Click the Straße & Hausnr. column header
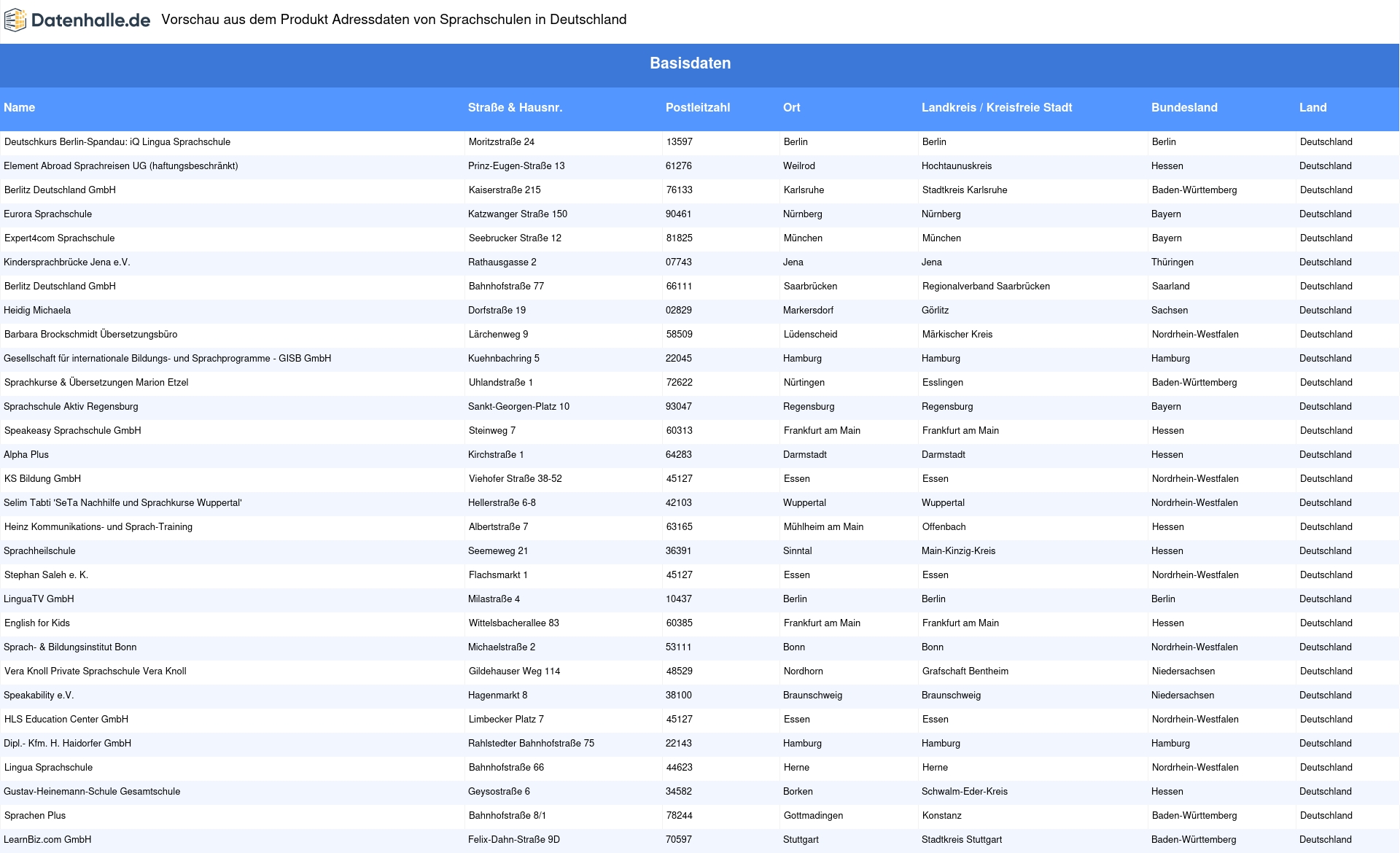This screenshot has height=853, width=1400. [516, 107]
